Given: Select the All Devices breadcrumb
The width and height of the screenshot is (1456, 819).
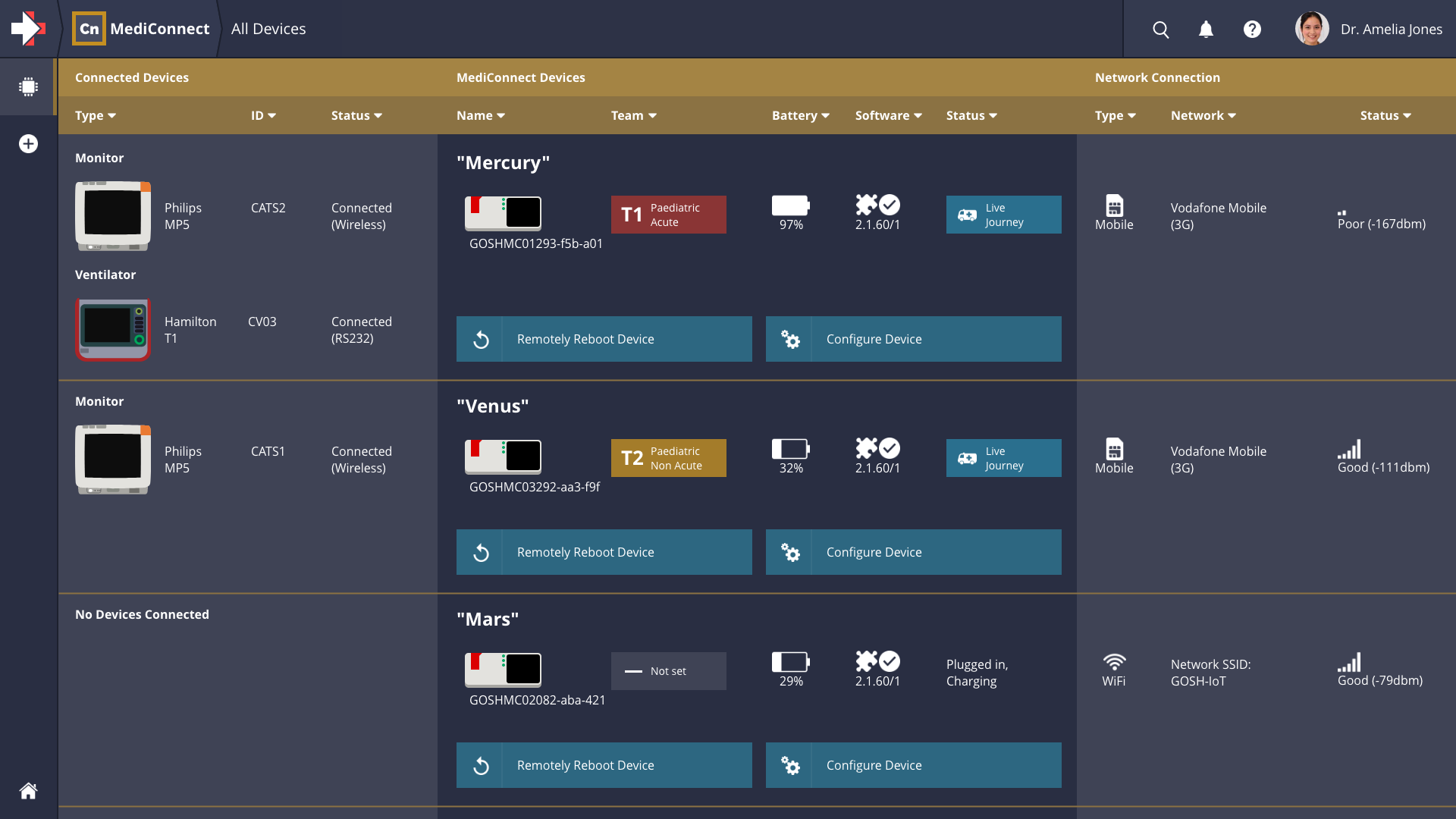Looking at the screenshot, I should pyautogui.click(x=268, y=29).
